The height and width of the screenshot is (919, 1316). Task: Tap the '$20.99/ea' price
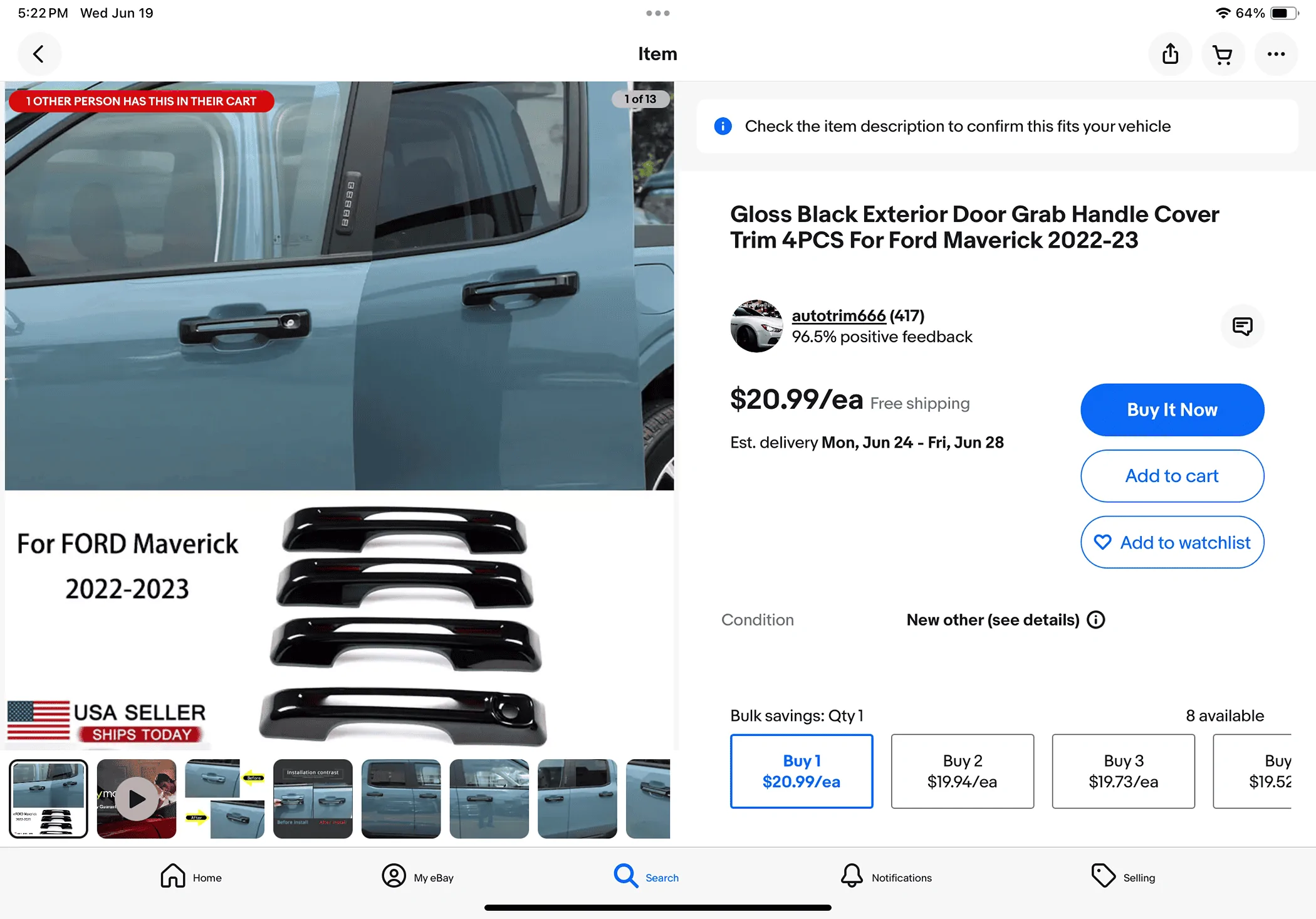(796, 399)
